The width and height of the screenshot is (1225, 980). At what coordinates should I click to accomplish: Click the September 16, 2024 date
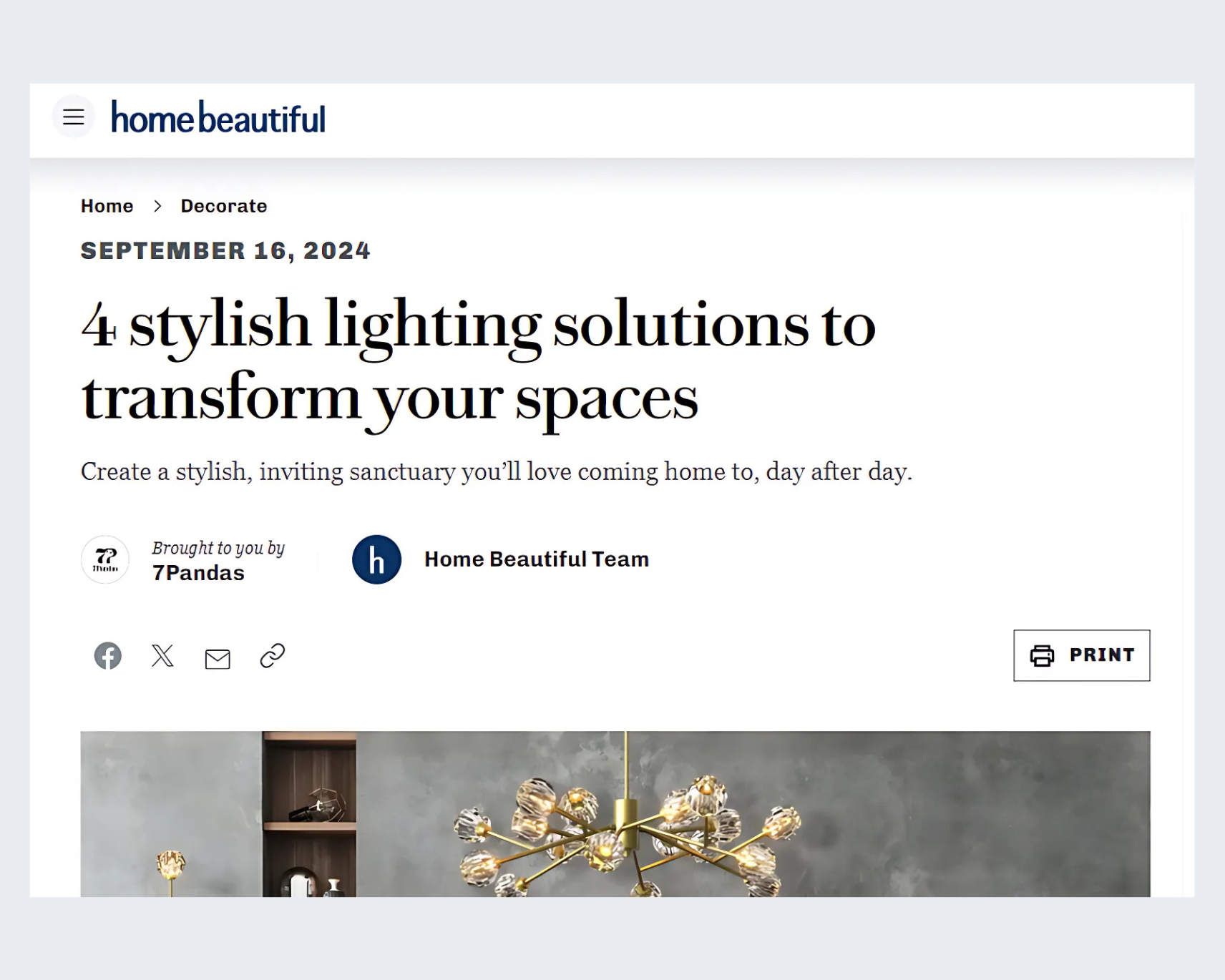[x=225, y=250]
